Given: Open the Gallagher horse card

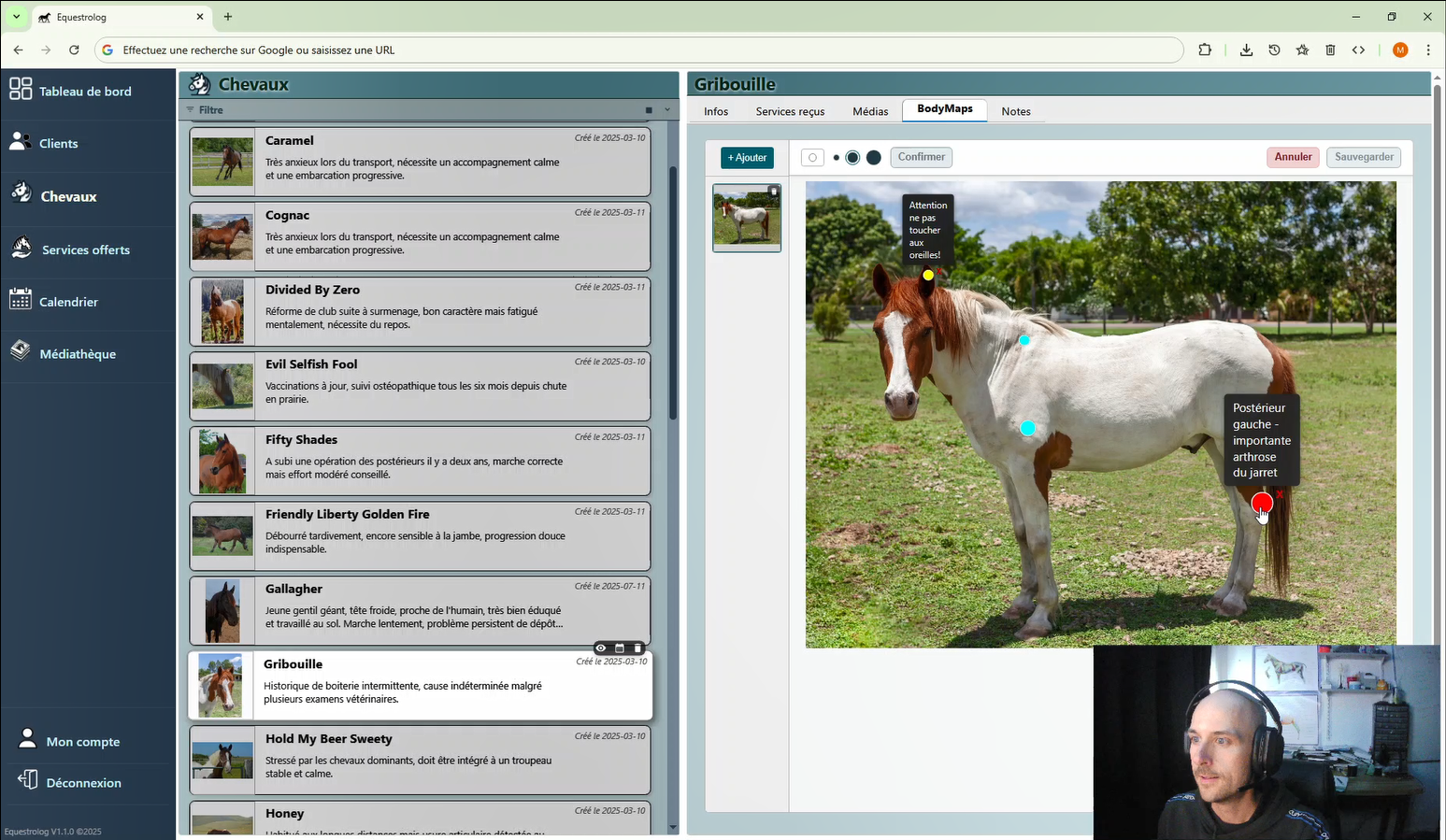Looking at the screenshot, I should click(420, 611).
